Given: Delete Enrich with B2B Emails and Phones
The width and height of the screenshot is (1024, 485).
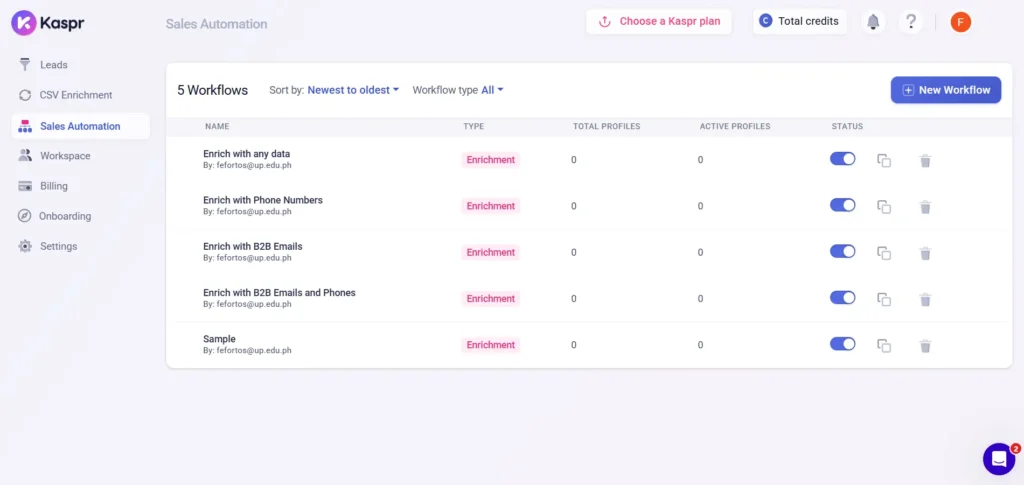Looking at the screenshot, I should (x=925, y=300).
